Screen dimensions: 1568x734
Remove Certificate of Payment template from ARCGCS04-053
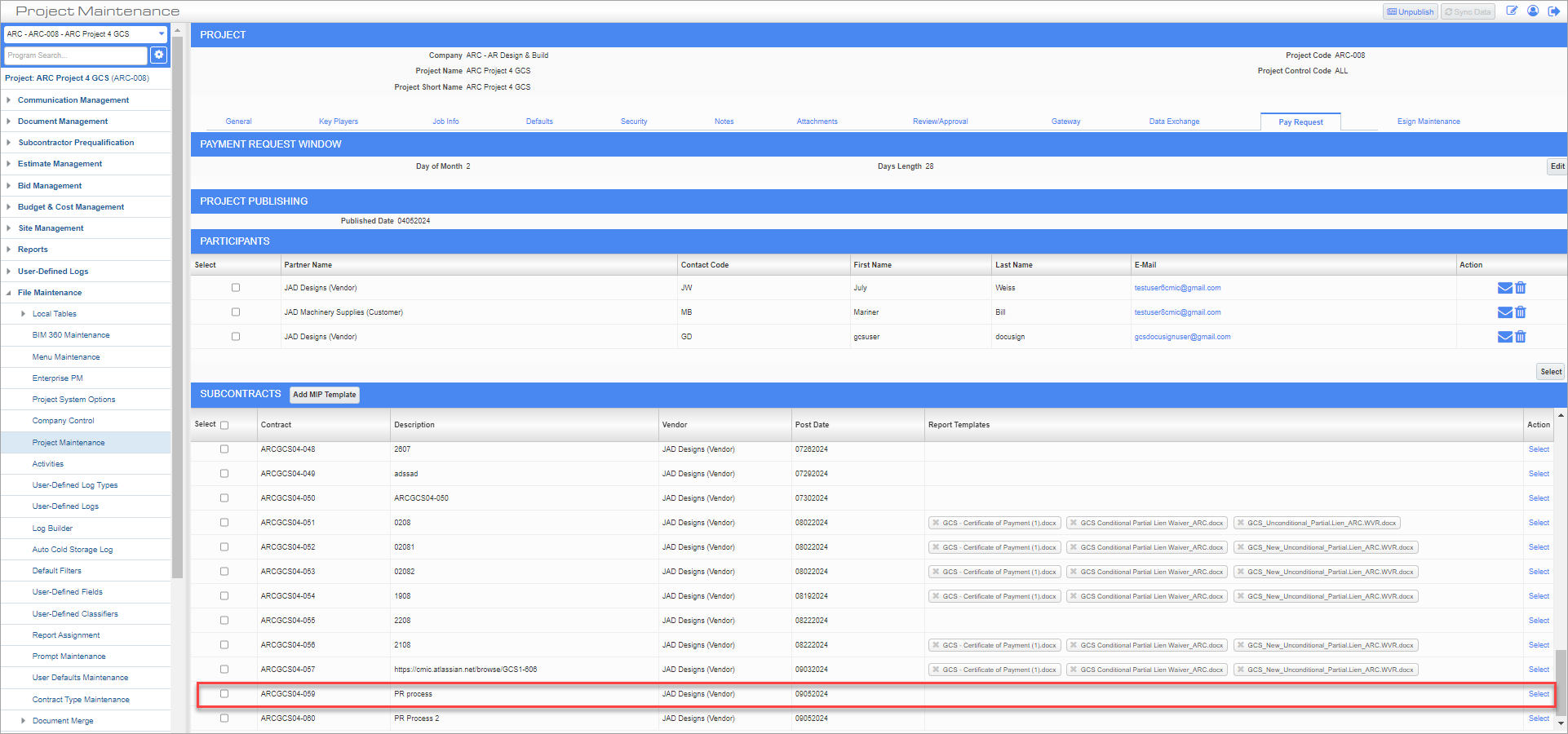pos(936,572)
